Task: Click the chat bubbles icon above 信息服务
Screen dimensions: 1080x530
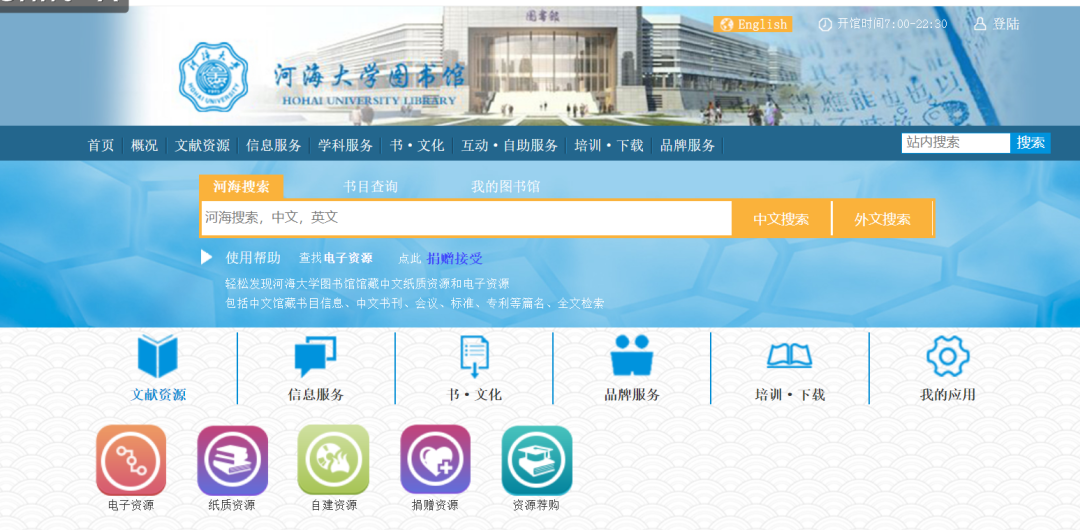Action: (315, 356)
